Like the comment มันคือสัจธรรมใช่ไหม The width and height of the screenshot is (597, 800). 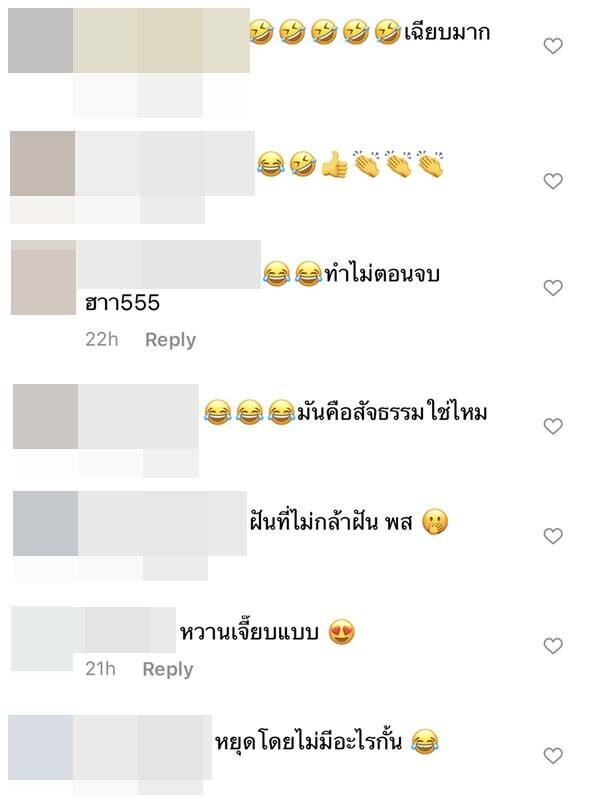[x=553, y=426]
